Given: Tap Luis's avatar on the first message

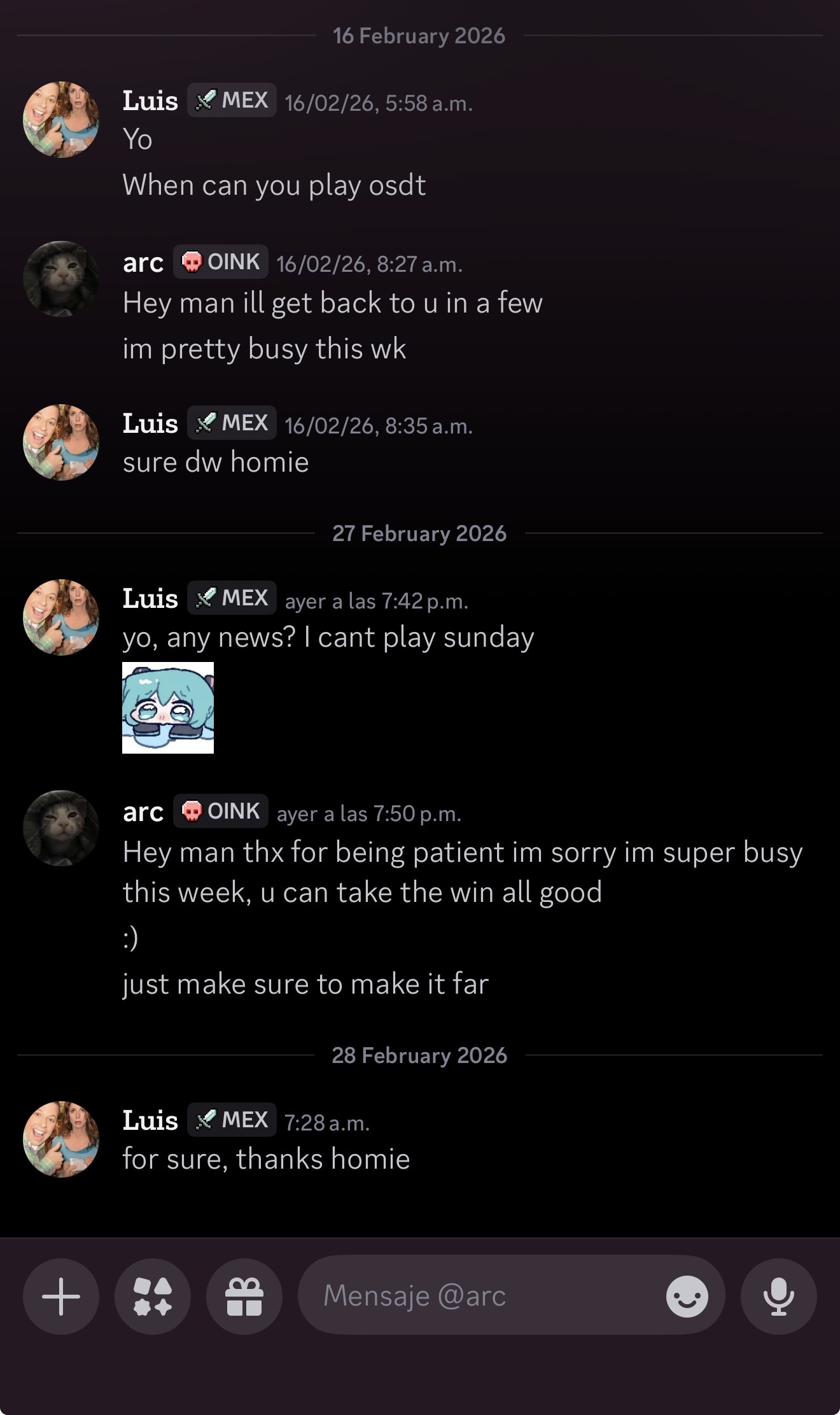Looking at the screenshot, I should pyautogui.click(x=61, y=120).
